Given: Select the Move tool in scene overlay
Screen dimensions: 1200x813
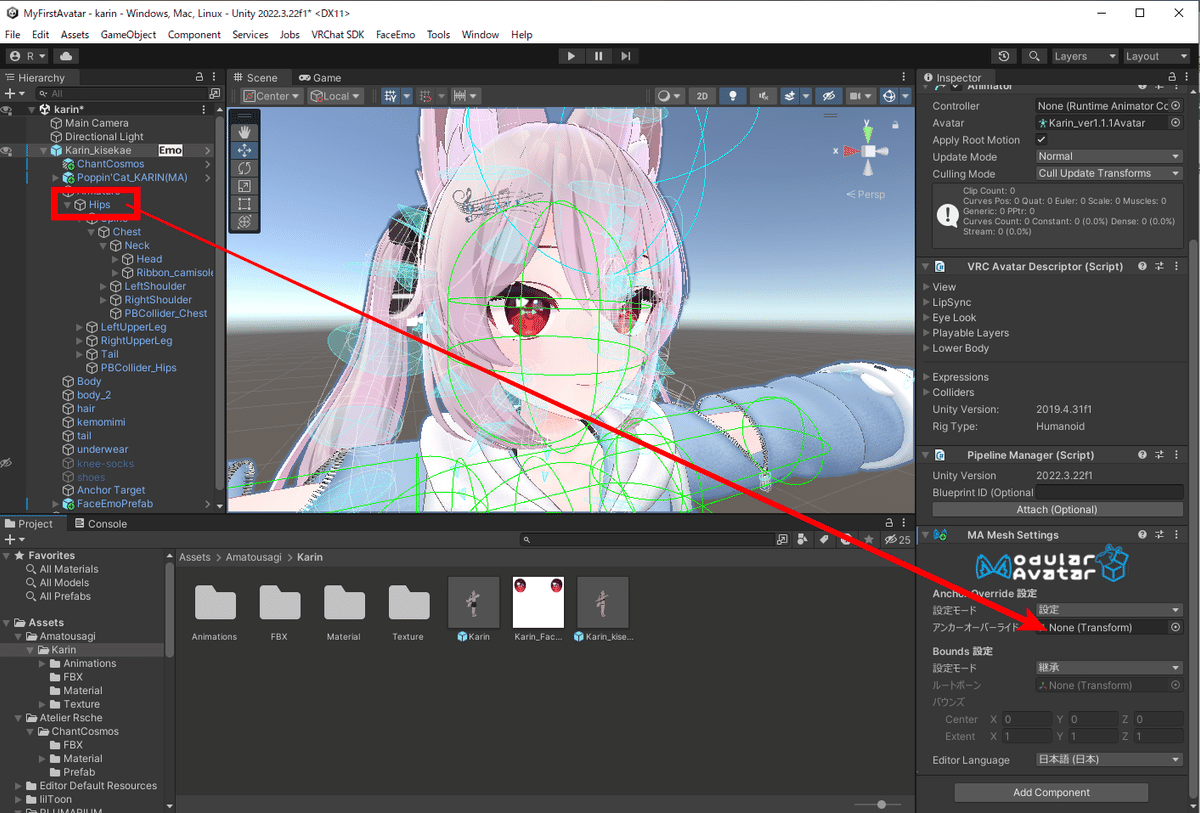Looking at the screenshot, I should pyautogui.click(x=245, y=150).
